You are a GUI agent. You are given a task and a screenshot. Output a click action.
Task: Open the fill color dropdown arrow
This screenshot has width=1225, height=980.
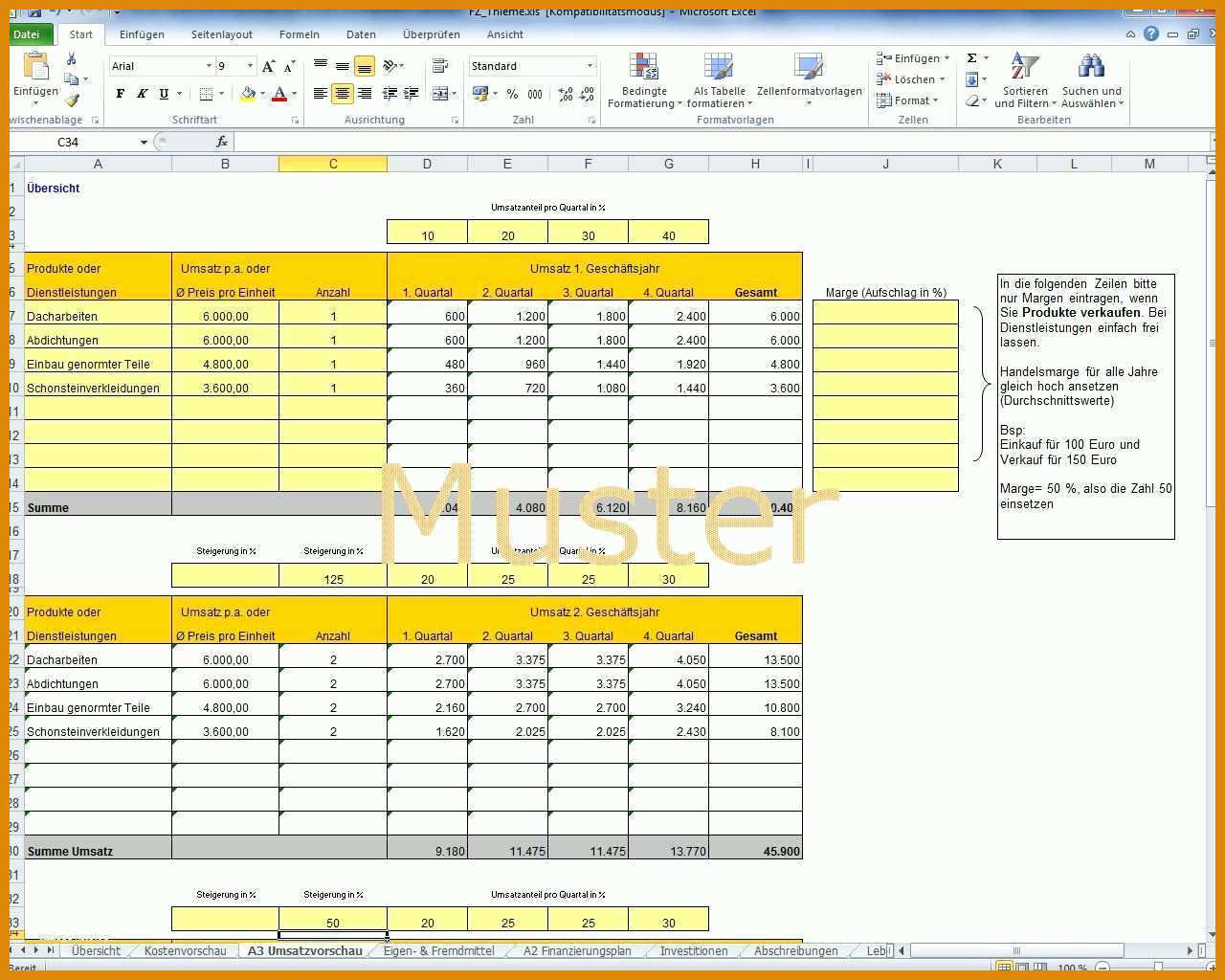pos(262,94)
